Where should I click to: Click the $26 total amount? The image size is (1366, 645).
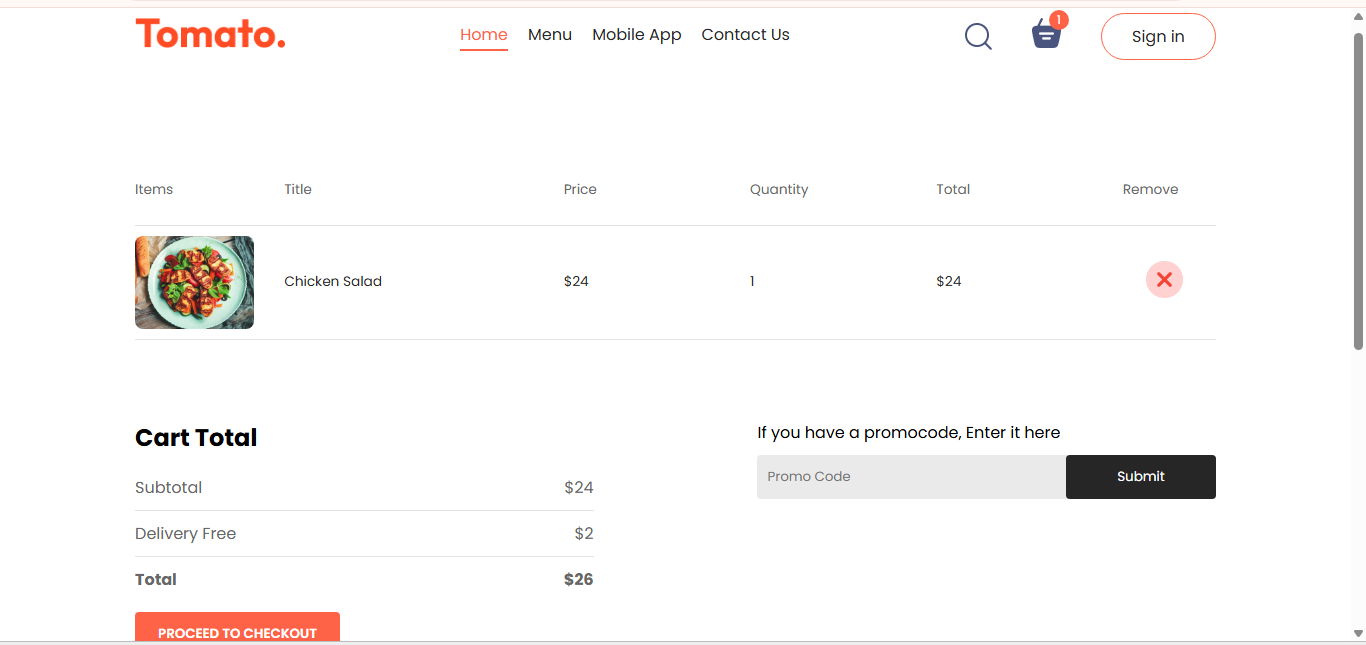coord(578,580)
